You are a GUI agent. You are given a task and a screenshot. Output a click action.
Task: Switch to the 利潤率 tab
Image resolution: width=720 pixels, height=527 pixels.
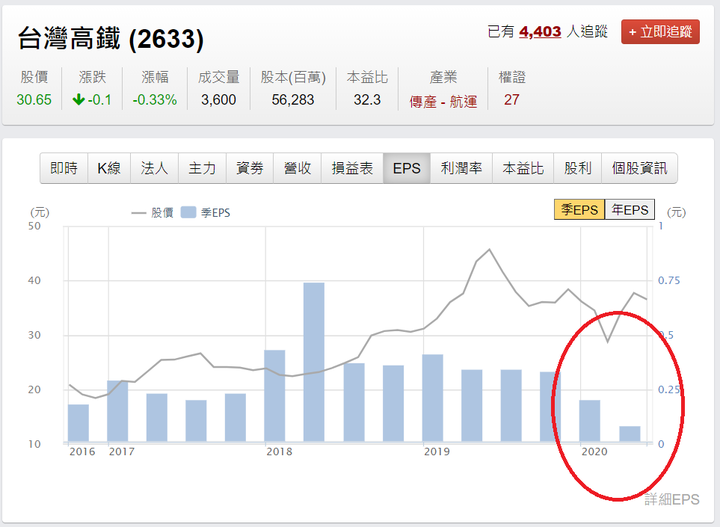(x=461, y=168)
